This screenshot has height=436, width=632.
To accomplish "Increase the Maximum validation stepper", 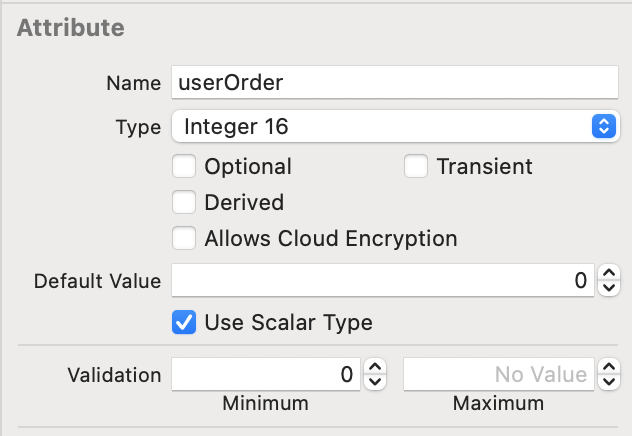I will (x=608, y=369).
